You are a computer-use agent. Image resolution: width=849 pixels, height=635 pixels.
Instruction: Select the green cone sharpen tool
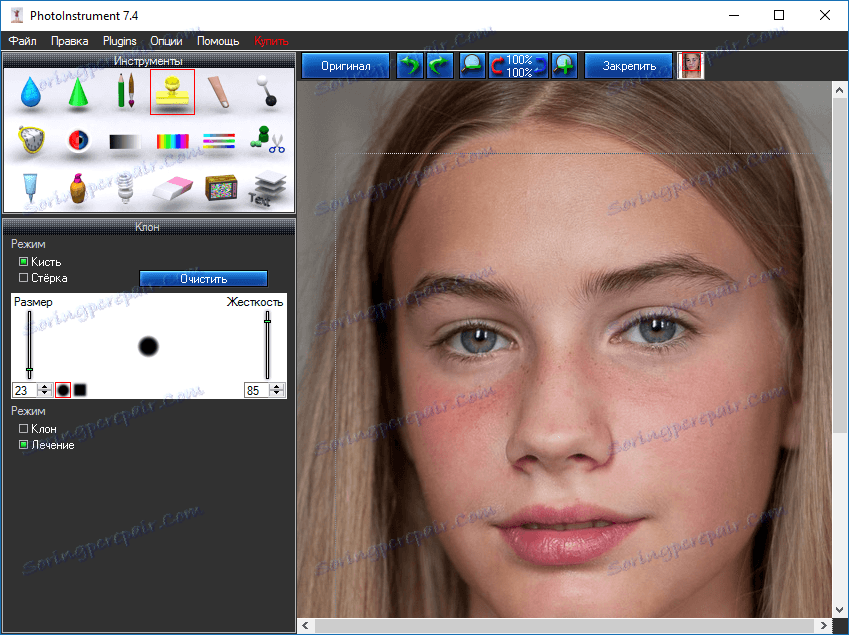(x=78, y=93)
